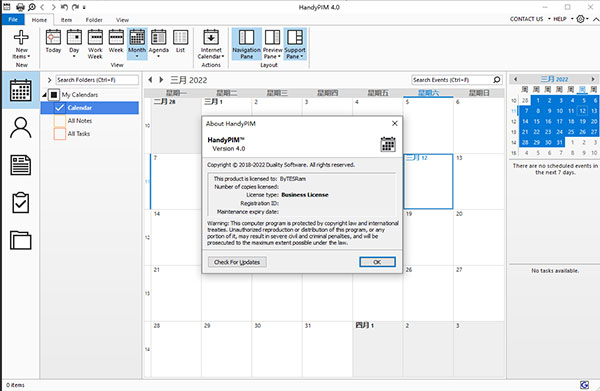600x391 pixels.
Task: Click the 三月 2022 mini calendar title
Action: pos(554,79)
